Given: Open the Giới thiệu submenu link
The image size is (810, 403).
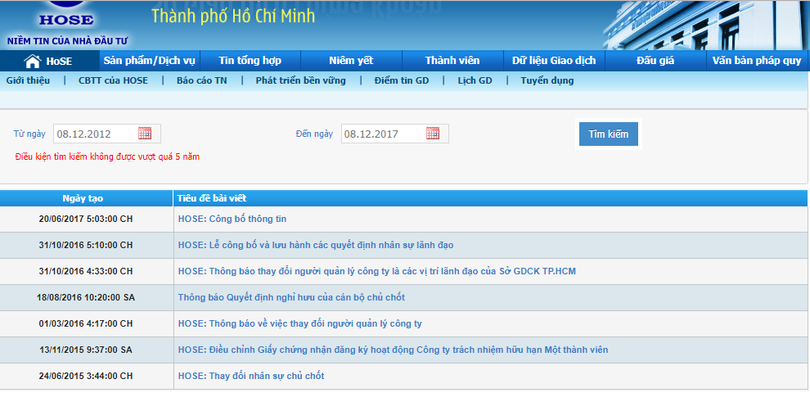Looking at the screenshot, I should coord(28,81).
